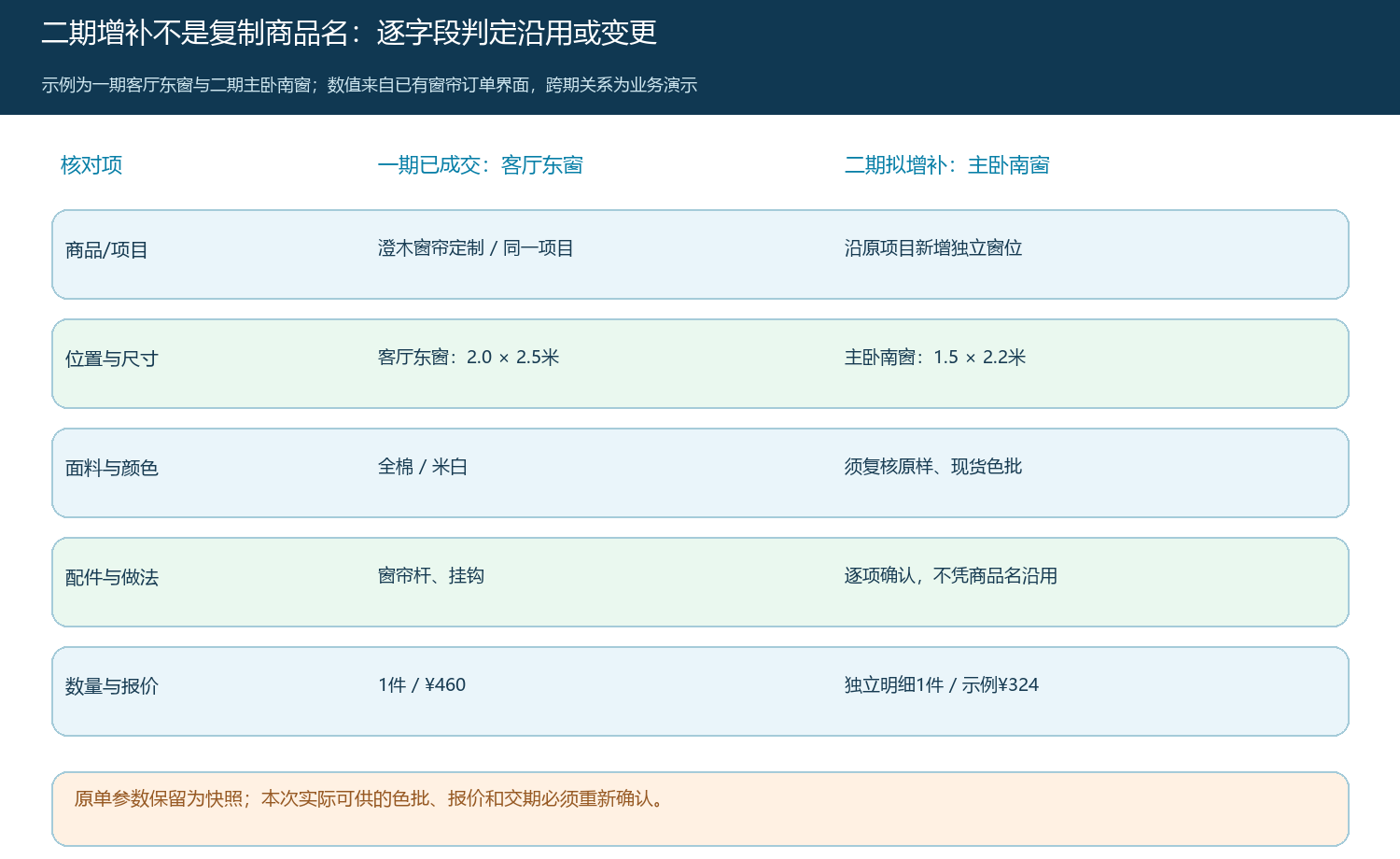Click the 全棉 / 米白 cell

tap(423, 467)
